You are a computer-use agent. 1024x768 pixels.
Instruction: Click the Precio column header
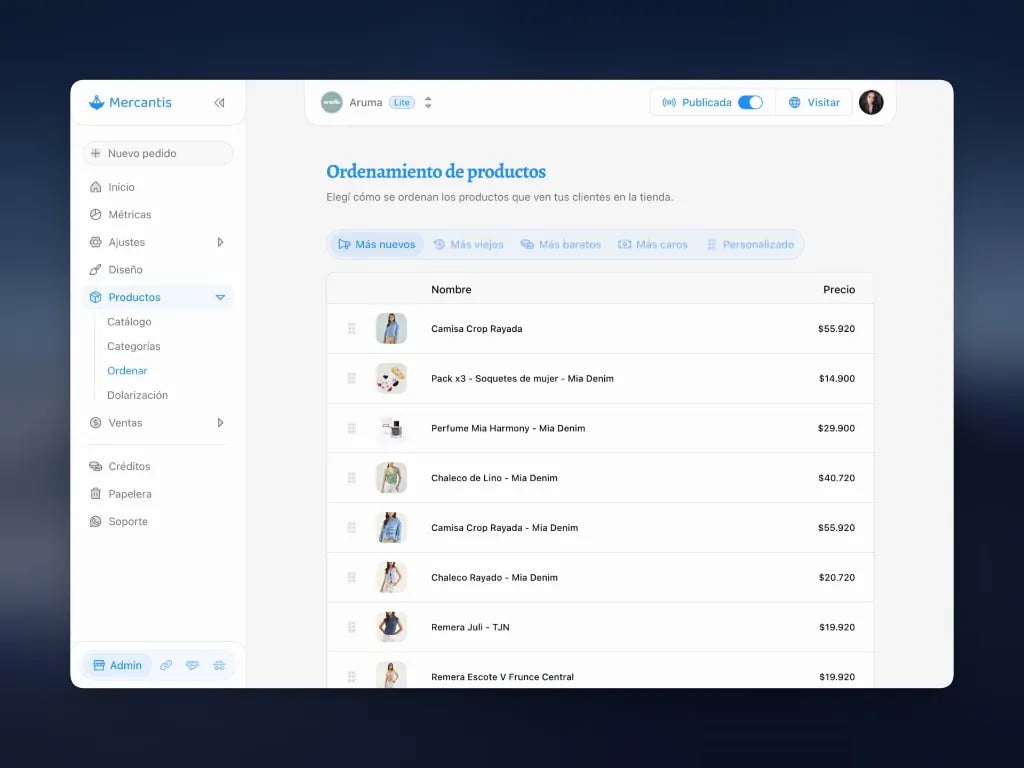tap(839, 289)
